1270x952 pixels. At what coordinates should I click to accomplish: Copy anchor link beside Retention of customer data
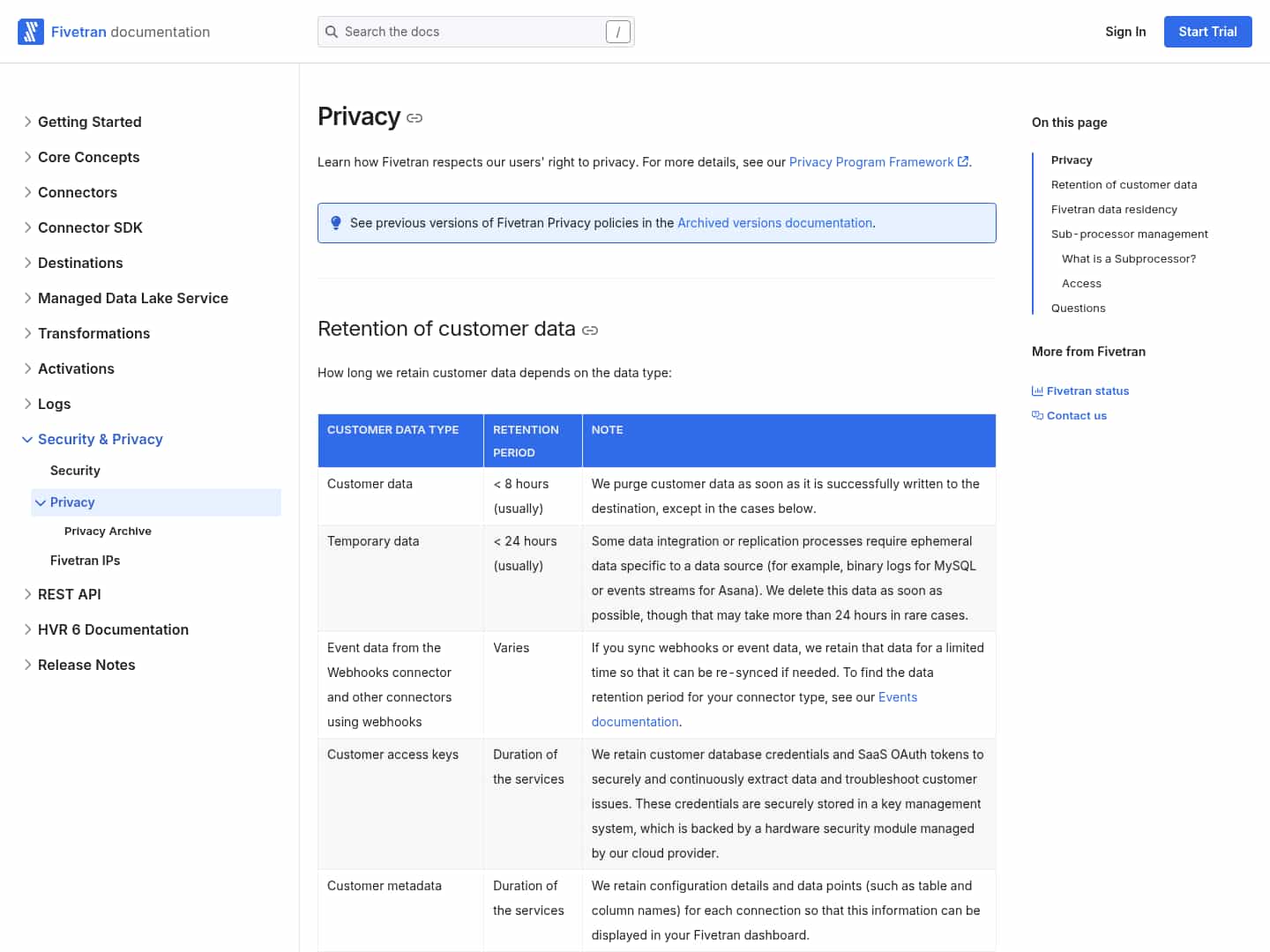click(x=590, y=331)
